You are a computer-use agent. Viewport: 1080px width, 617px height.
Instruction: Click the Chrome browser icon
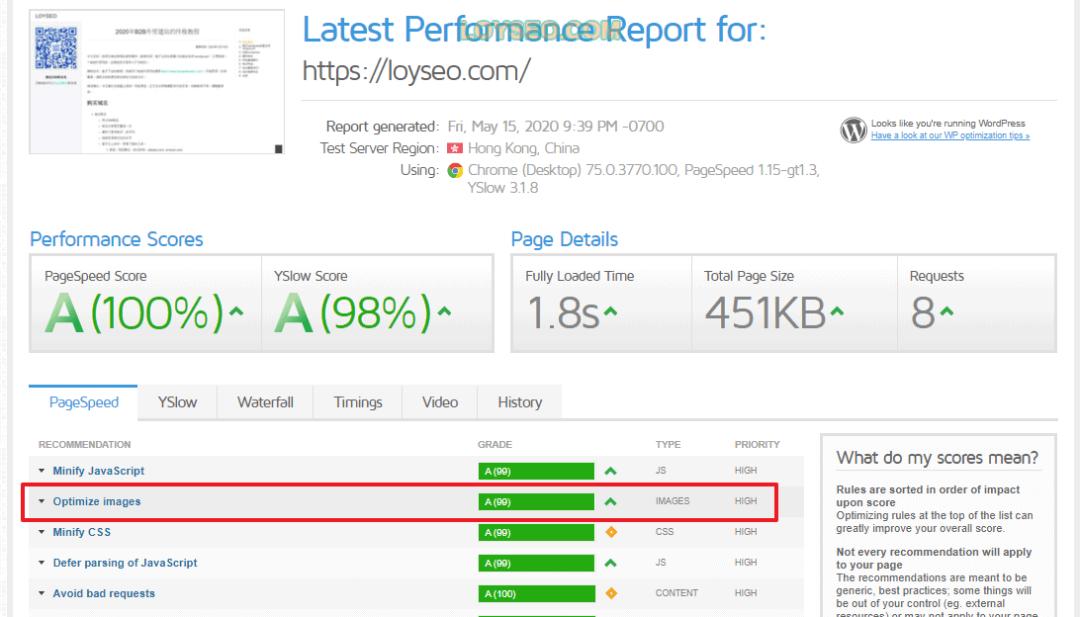click(x=455, y=170)
